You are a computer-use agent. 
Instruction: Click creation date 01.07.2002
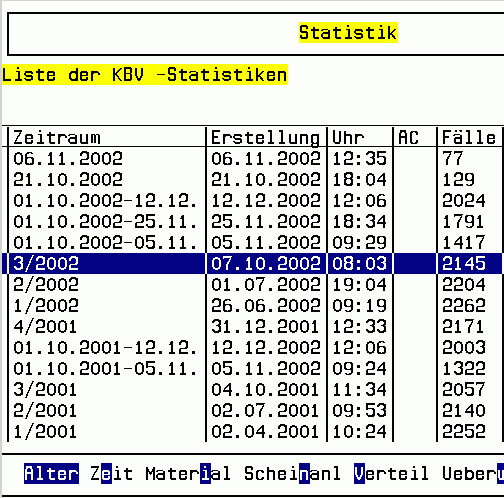[x=266, y=284]
